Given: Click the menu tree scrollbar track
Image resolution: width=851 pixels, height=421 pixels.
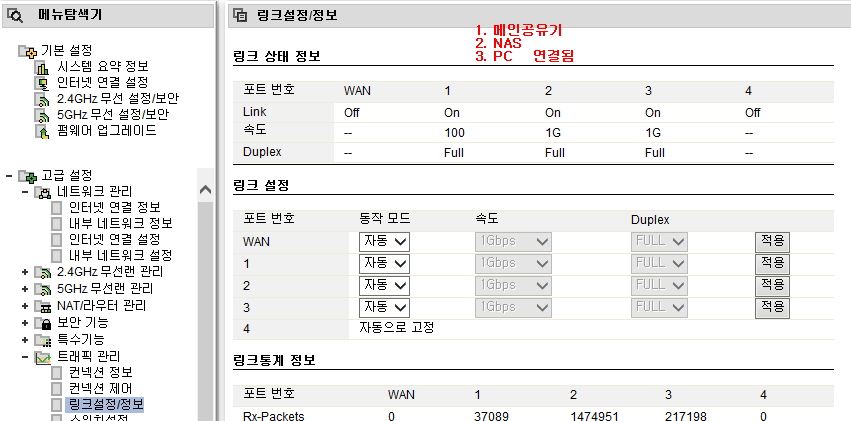Looking at the screenshot, I should click(x=205, y=309).
